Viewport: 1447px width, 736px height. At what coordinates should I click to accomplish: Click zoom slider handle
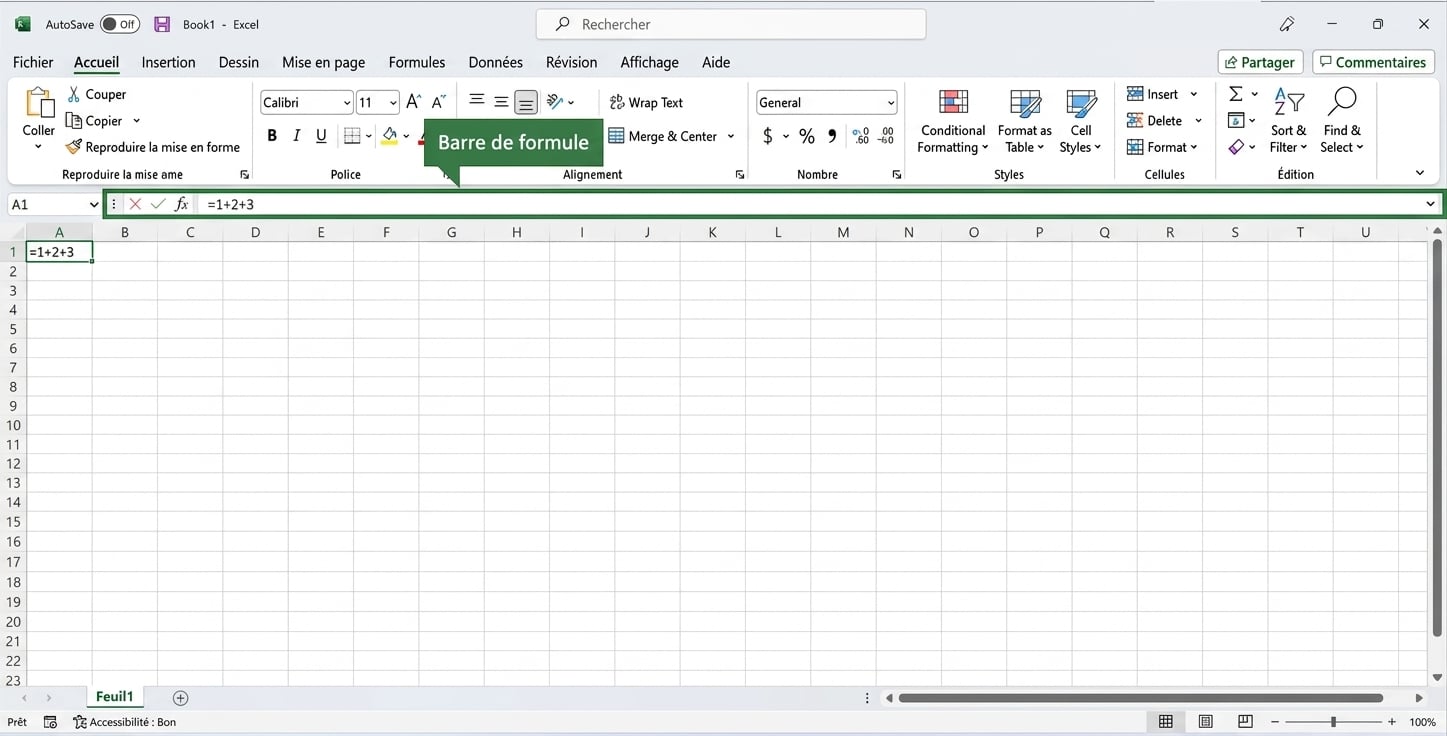coord(1333,722)
